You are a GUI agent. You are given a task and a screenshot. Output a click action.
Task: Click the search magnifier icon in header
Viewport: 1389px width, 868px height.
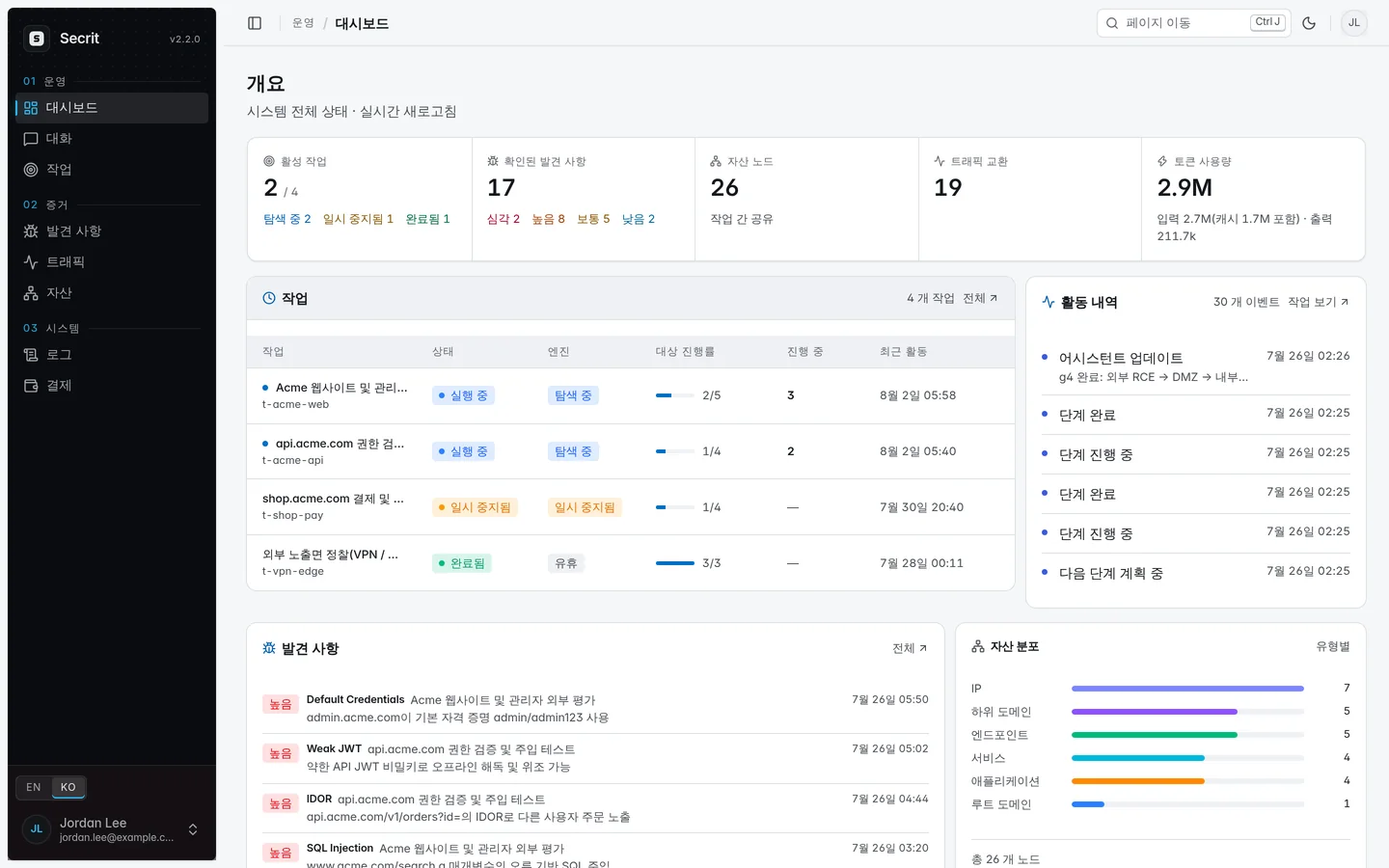[x=1112, y=23]
